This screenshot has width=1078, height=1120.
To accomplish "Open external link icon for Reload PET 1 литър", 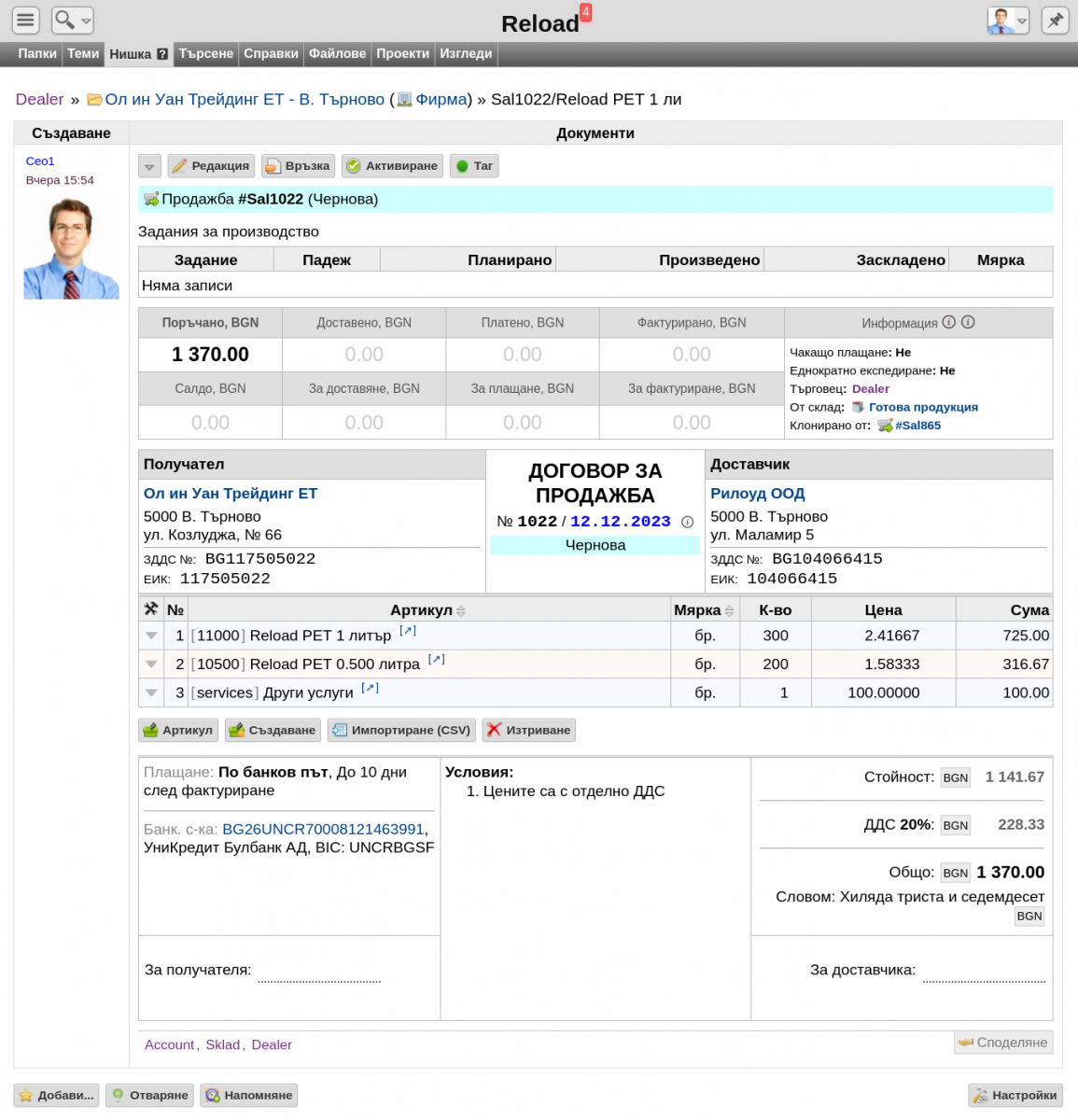I will coord(408,631).
